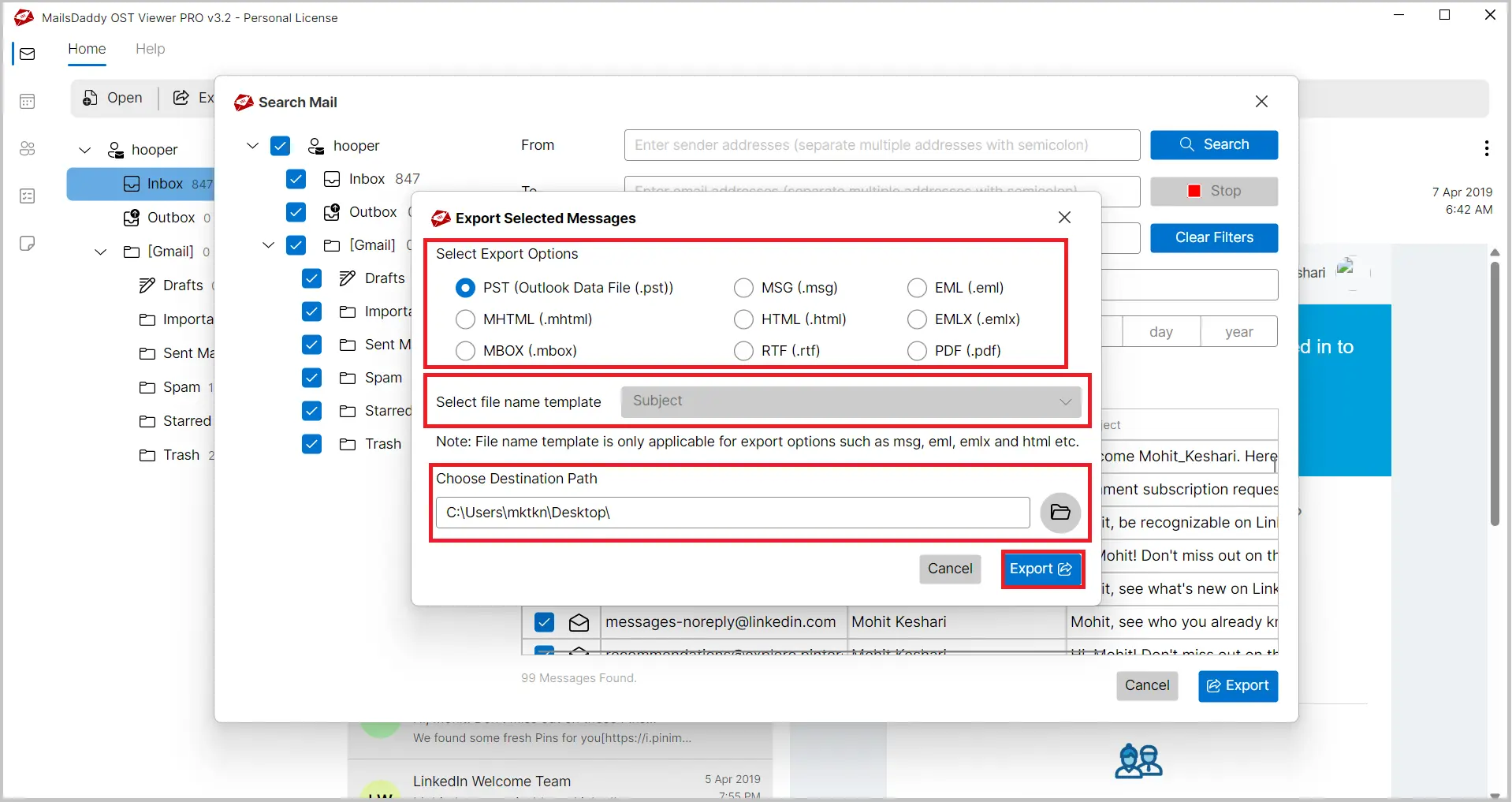Image resolution: width=1512 pixels, height=802 pixels.
Task: Click Export button in Search Mail window
Action: (x=1238, y=686)
